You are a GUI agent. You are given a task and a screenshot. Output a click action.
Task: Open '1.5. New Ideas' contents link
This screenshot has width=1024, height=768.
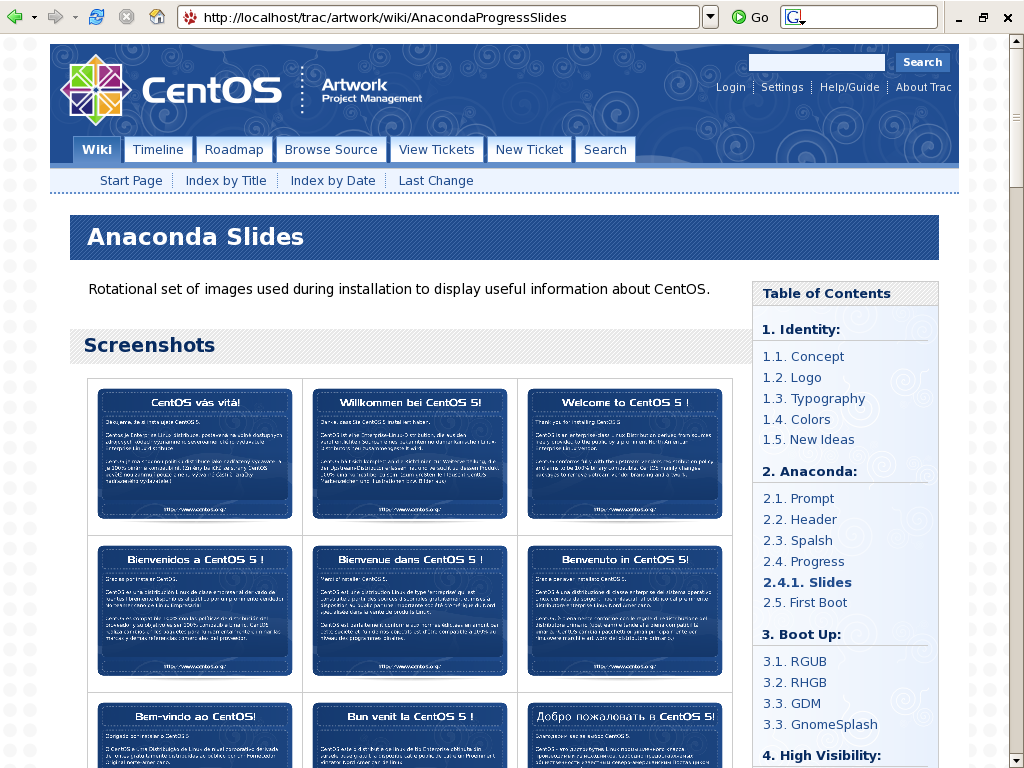point(808,440)
